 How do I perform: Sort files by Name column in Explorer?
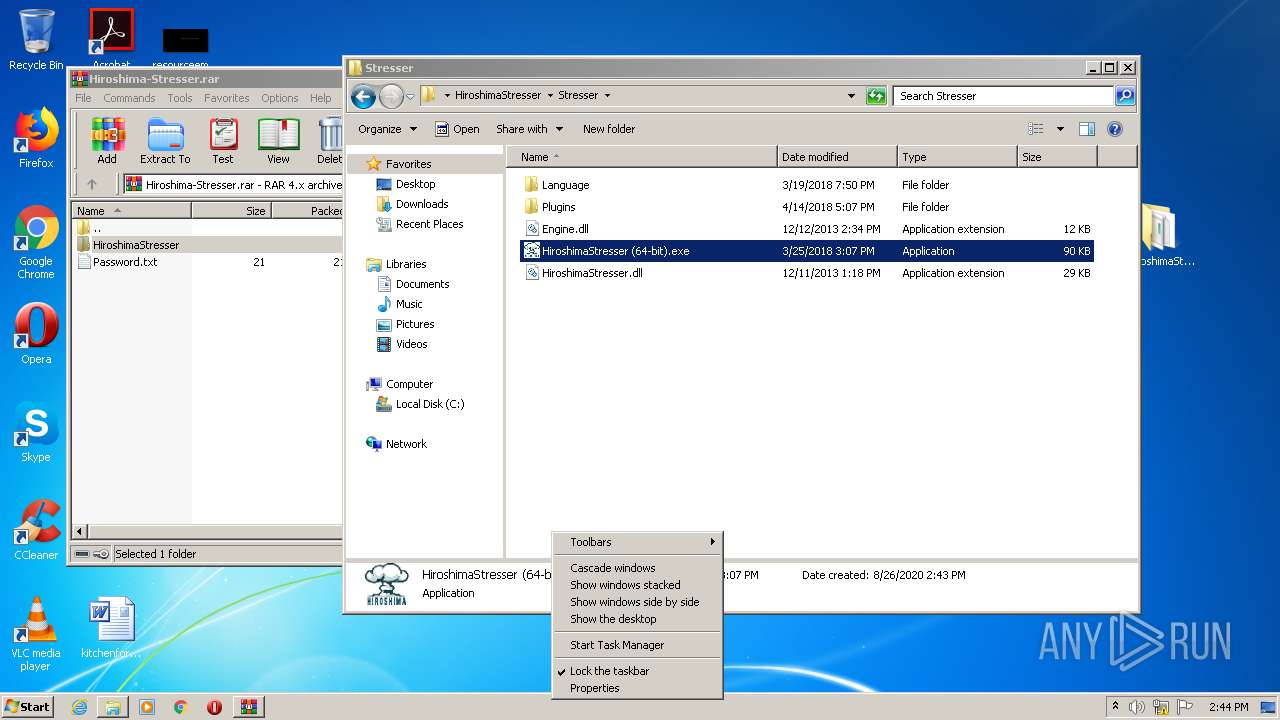[642, 157]
